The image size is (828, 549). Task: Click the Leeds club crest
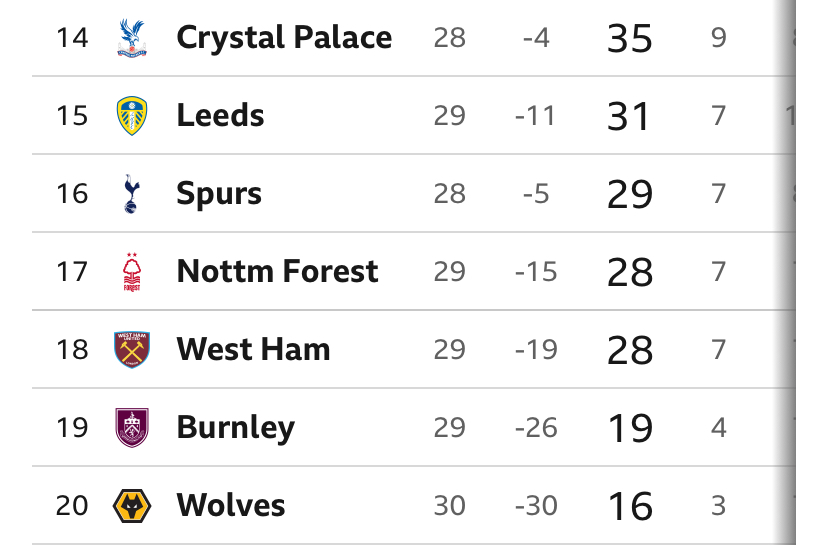(x=131, y=116)
